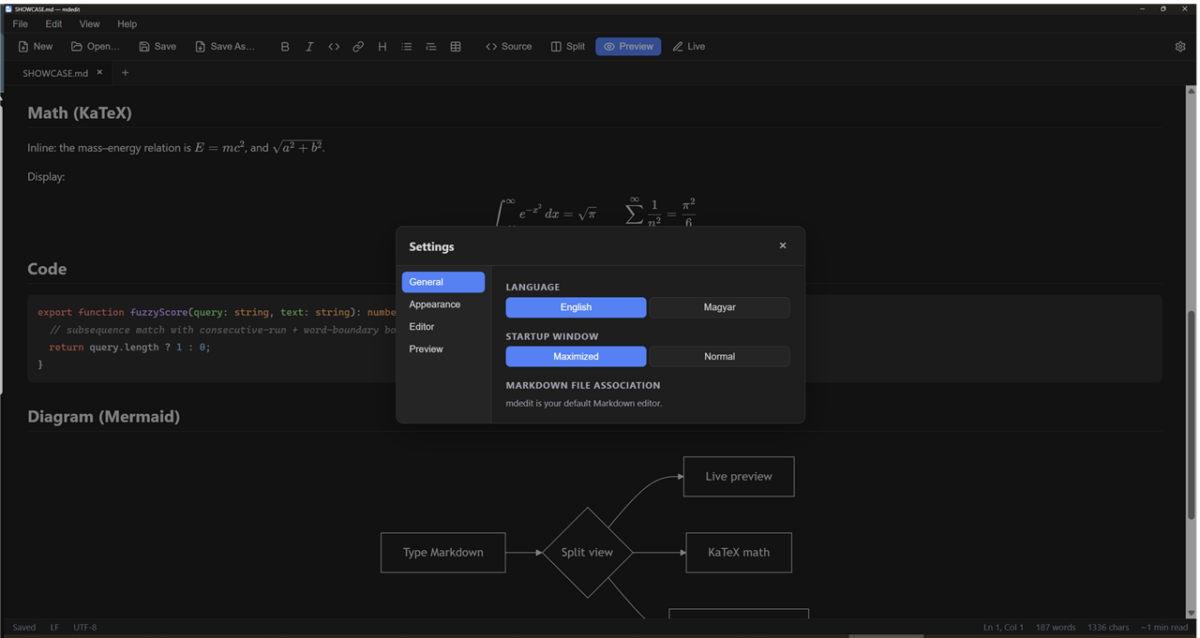1200x638 pixels.
Task: Set startup window to Maximized
Action: [x=576, y=356]
